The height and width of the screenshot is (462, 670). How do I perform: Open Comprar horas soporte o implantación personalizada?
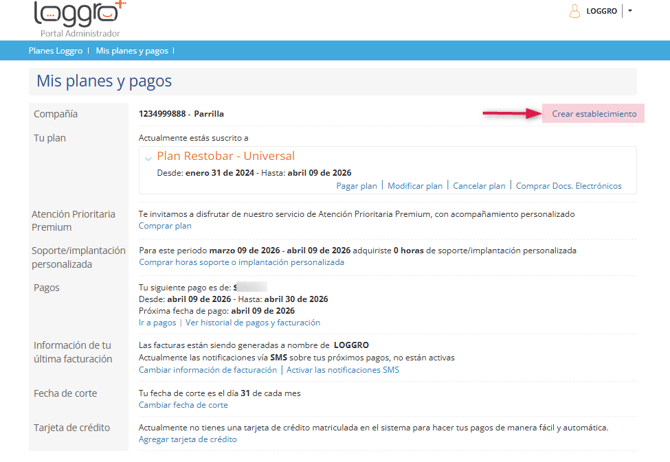coord(241,262)
